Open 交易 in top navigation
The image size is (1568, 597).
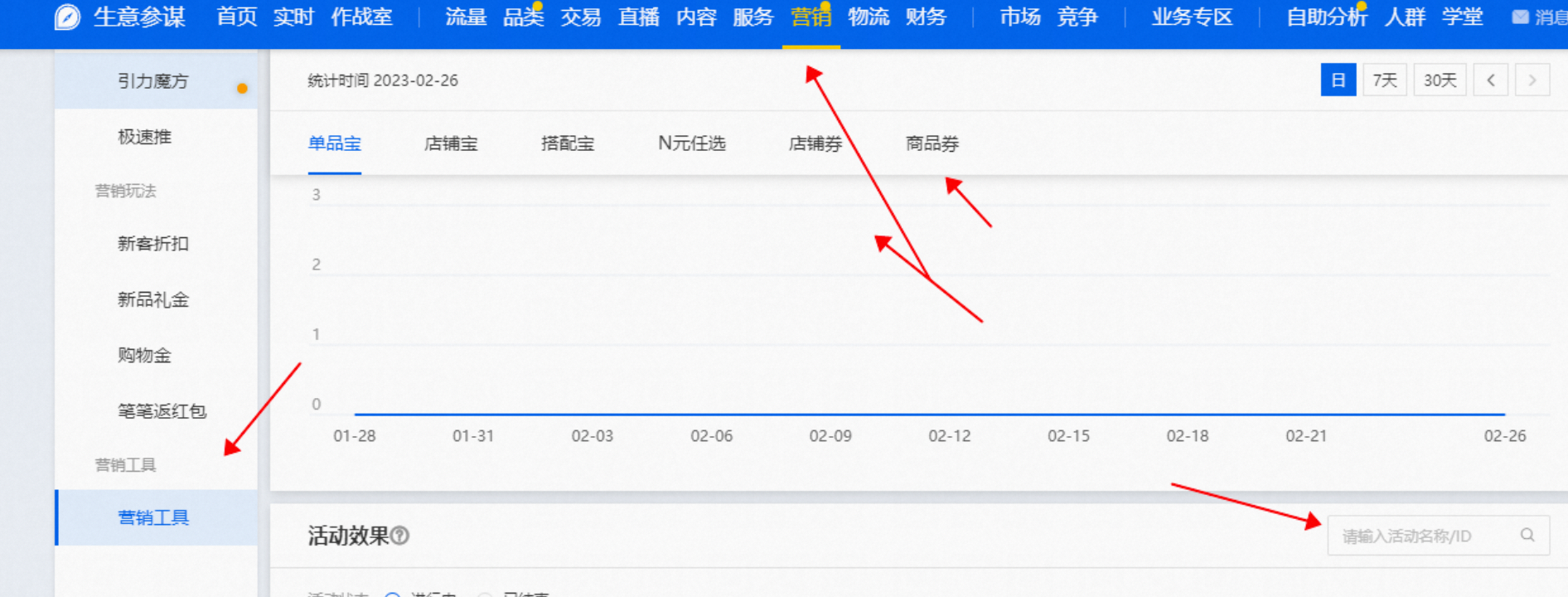[580, 17]
